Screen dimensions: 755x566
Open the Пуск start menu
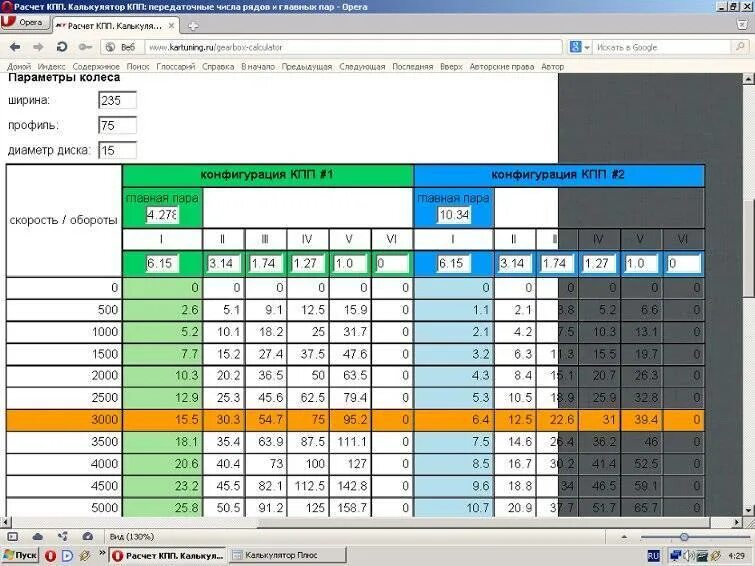[20, 555]
